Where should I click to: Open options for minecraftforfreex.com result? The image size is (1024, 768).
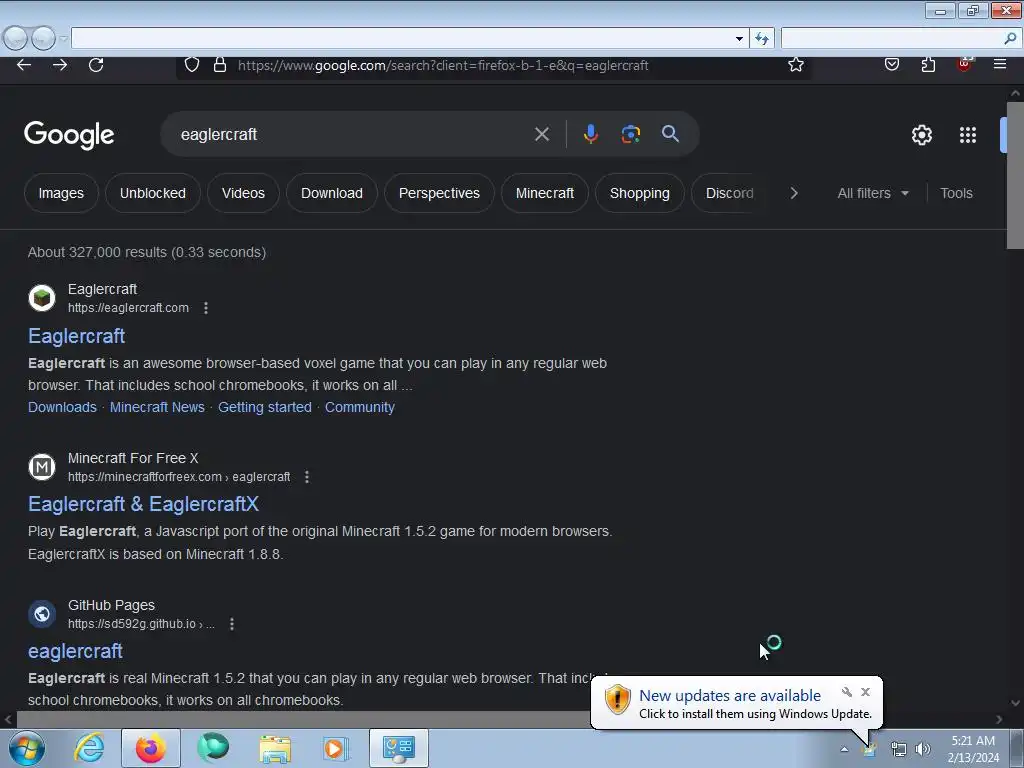click(x=307, y=477)
